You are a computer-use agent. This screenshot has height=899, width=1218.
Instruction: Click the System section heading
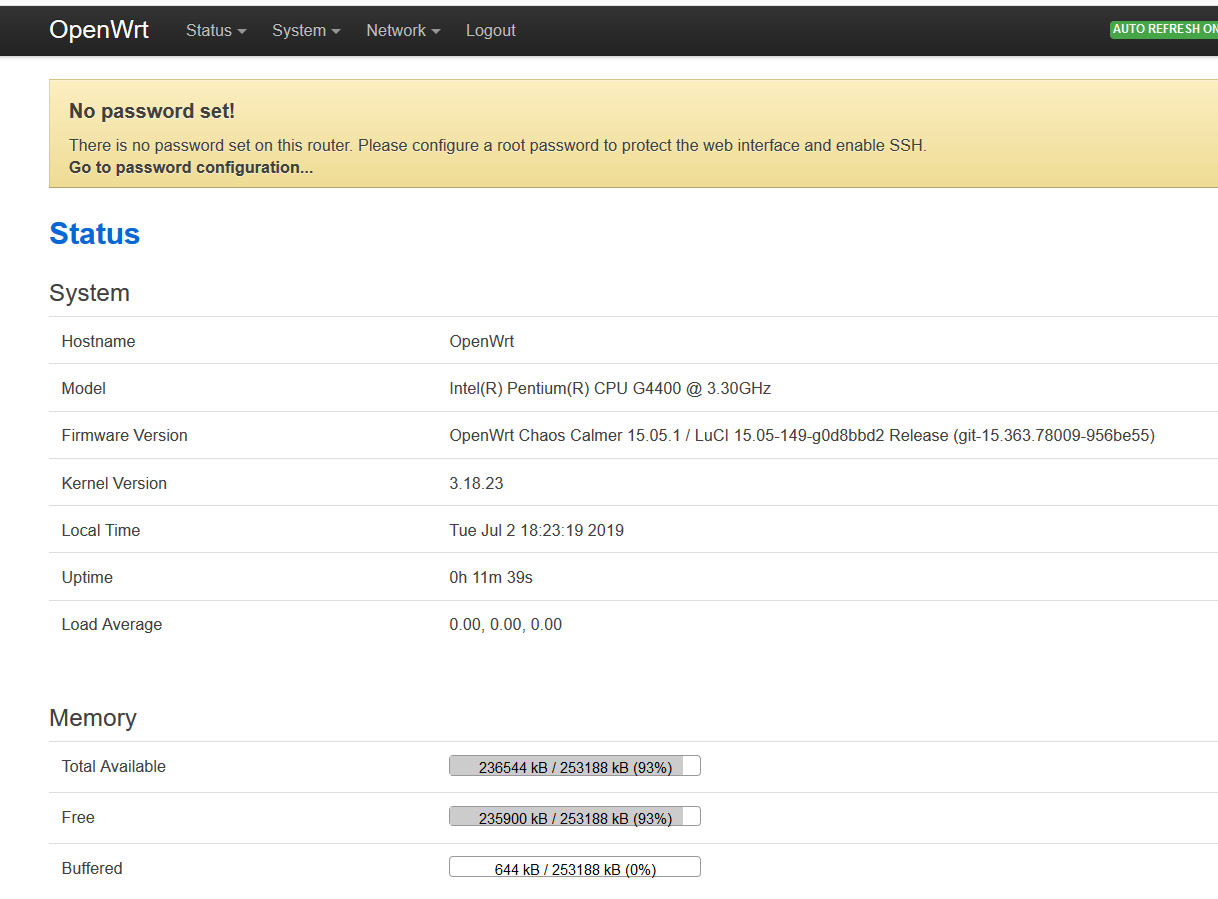coord(89,293)
